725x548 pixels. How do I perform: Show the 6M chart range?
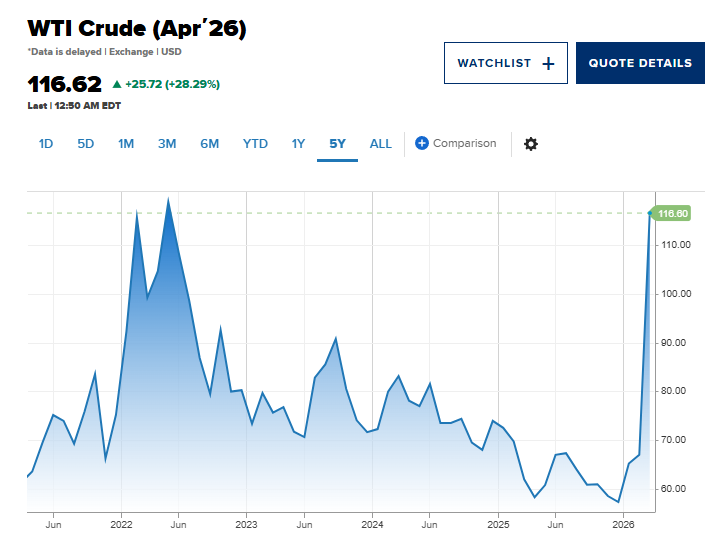pyautogui.click(x=209, y=144)
